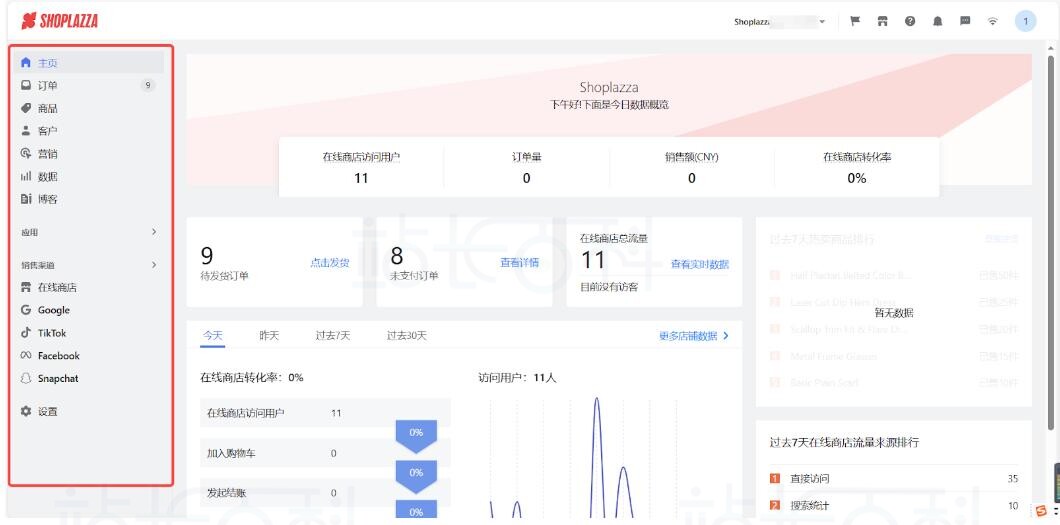
Task: Open the Shoplazza store selector dropdown
Action: point(779,22)
